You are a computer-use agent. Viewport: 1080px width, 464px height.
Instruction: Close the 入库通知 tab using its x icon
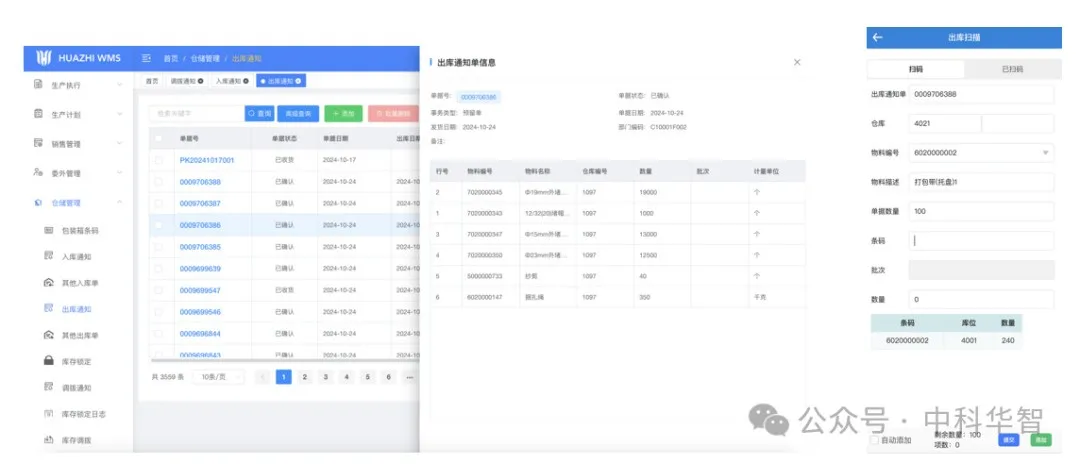(246, 81)
